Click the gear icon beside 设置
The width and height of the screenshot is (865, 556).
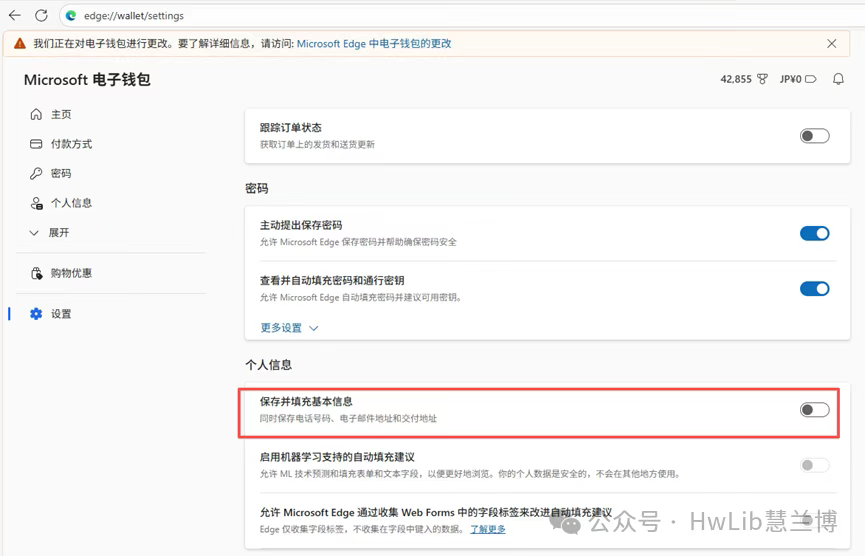click(36, 314)
